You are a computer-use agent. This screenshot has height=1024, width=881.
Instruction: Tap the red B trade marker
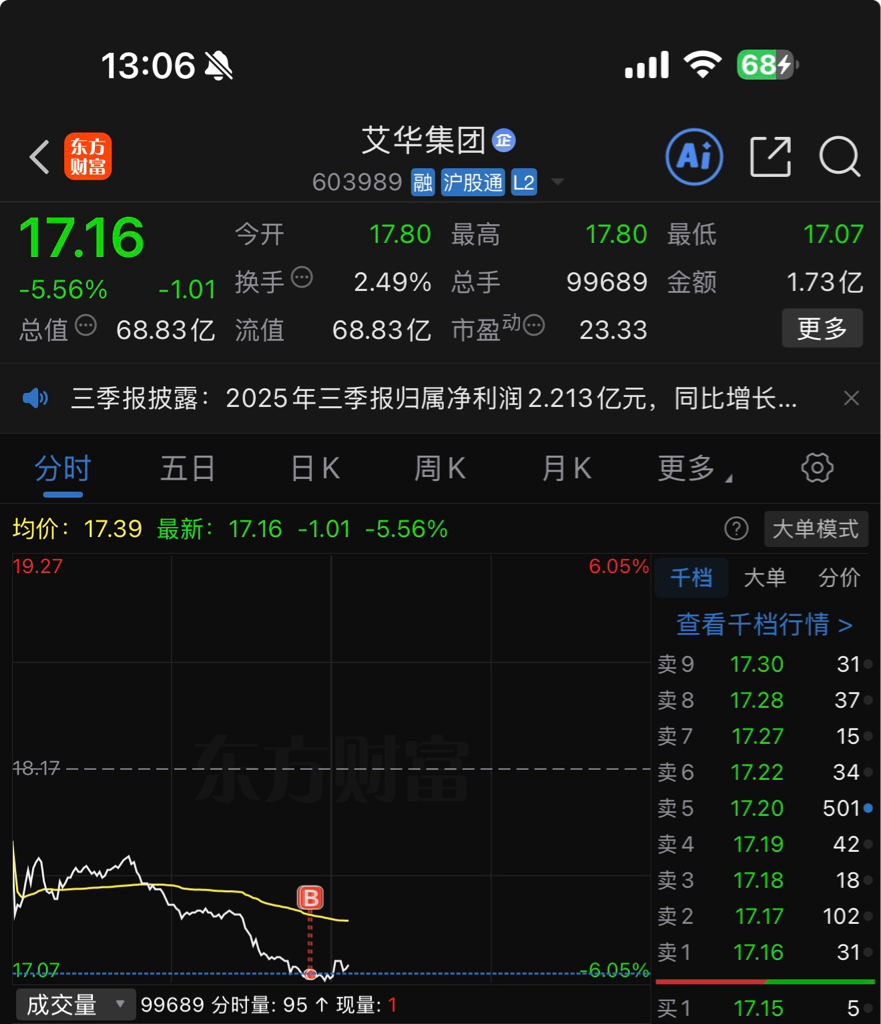click(310, 898)
